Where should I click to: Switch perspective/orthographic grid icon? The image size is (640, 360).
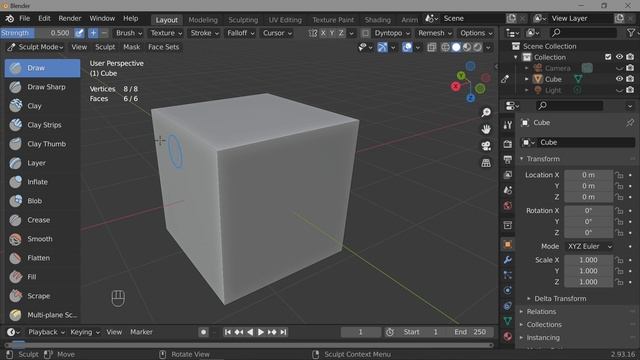pos(486,163)
